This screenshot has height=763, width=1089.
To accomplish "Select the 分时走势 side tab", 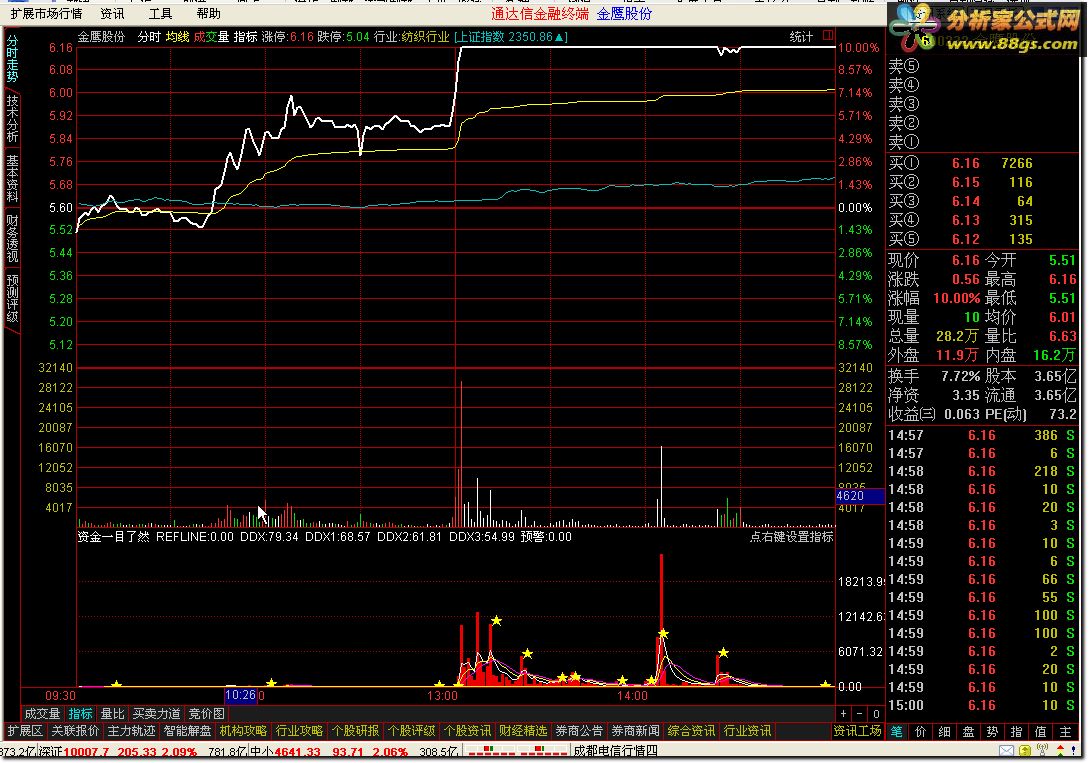I will point(13,58).
